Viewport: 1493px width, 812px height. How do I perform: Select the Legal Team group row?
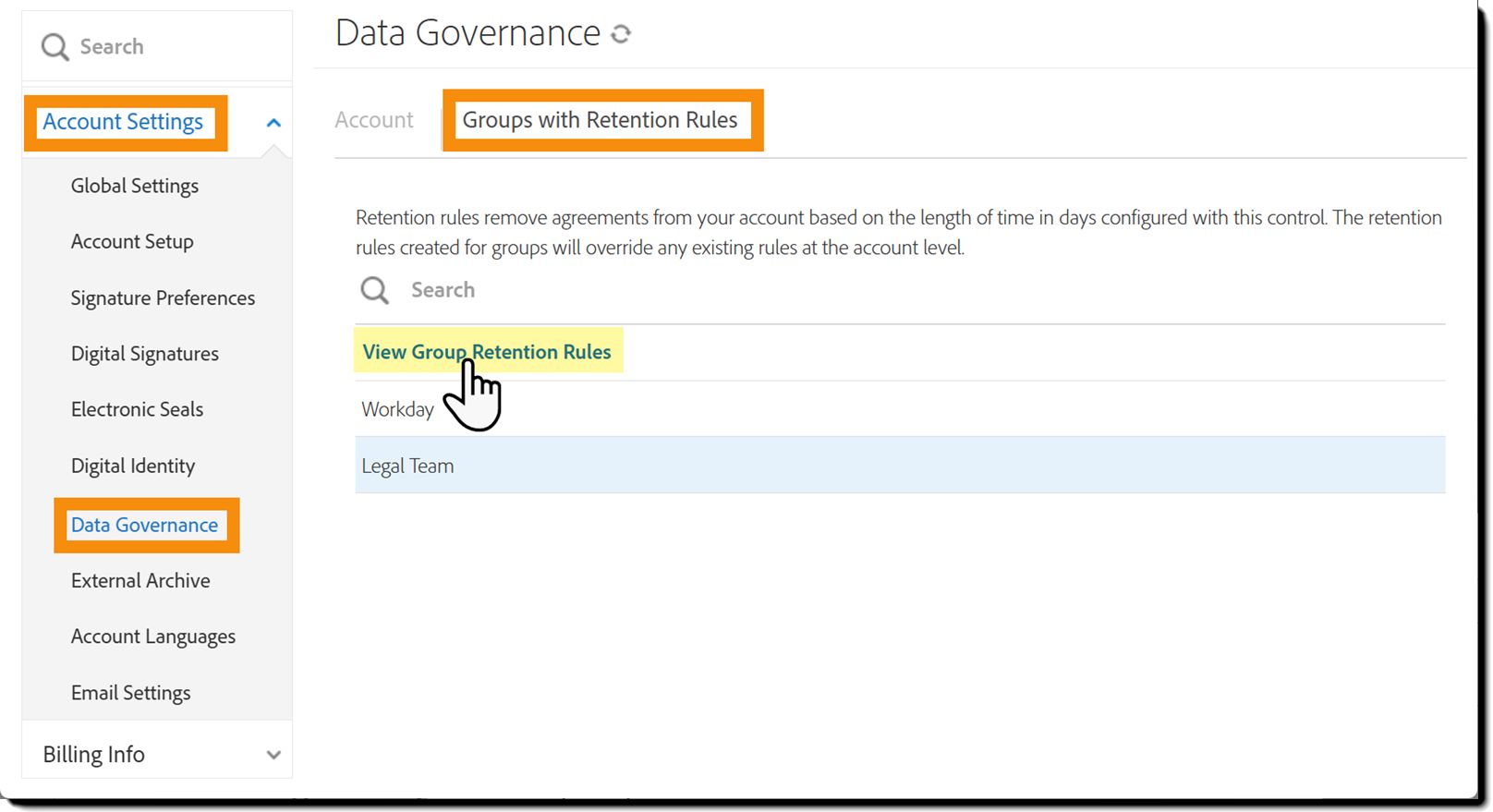900,466
